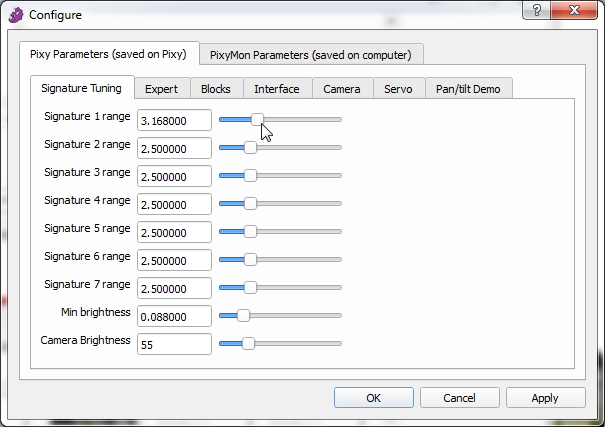Image resolution: width=605 pixels, height=427 pixels.
Task: Switch to the Expert tab
Action: (x=161, y=89)
